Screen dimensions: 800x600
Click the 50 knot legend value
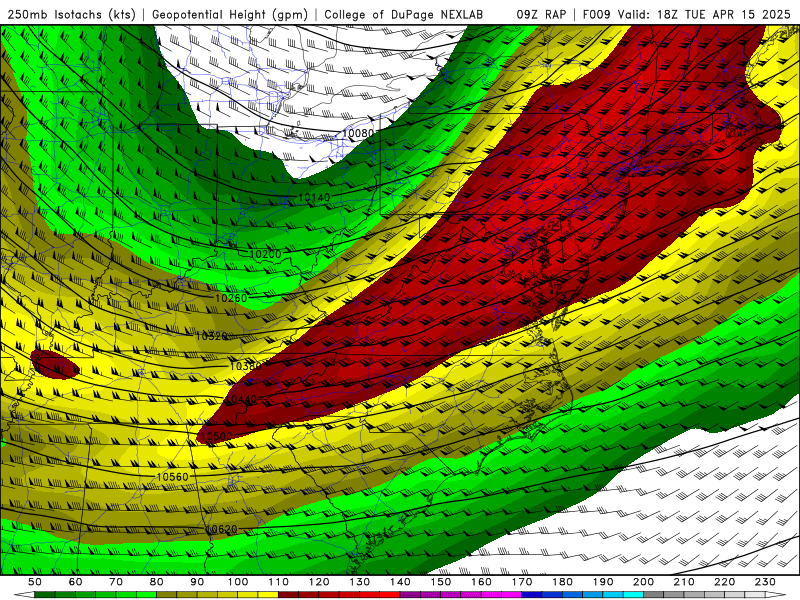tap(35, 582)
